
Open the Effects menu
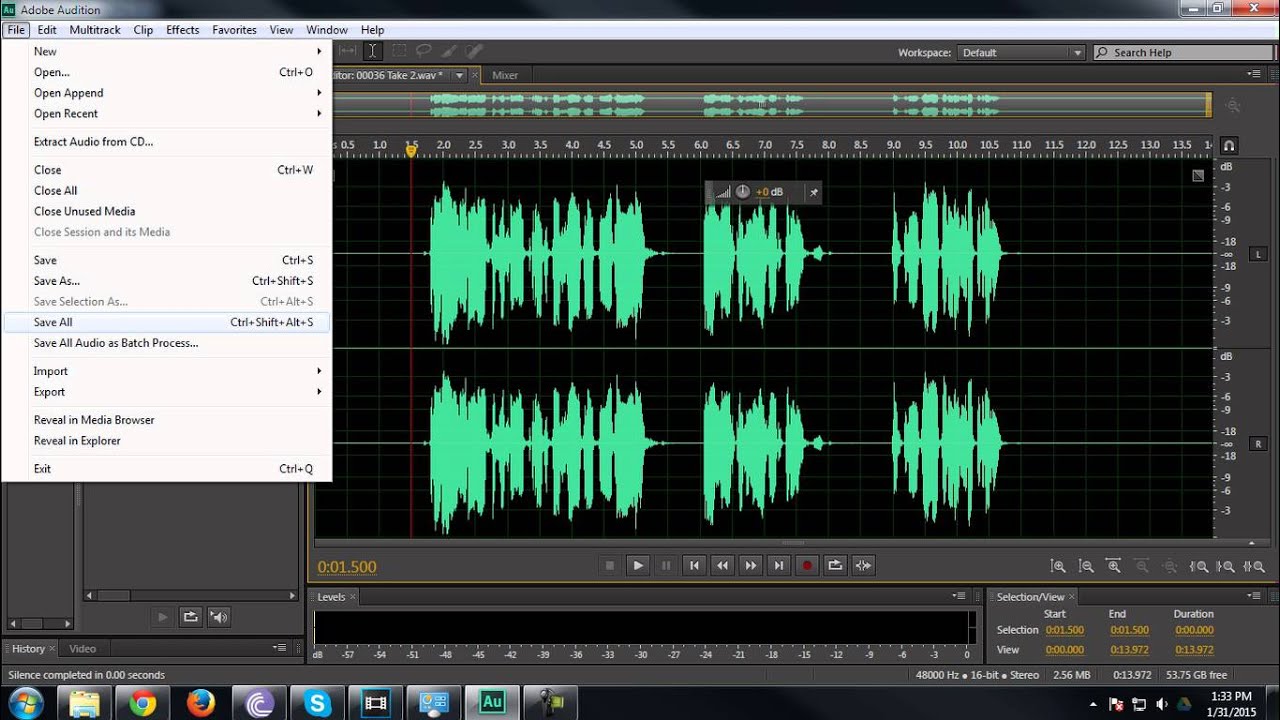click(182, 30)
